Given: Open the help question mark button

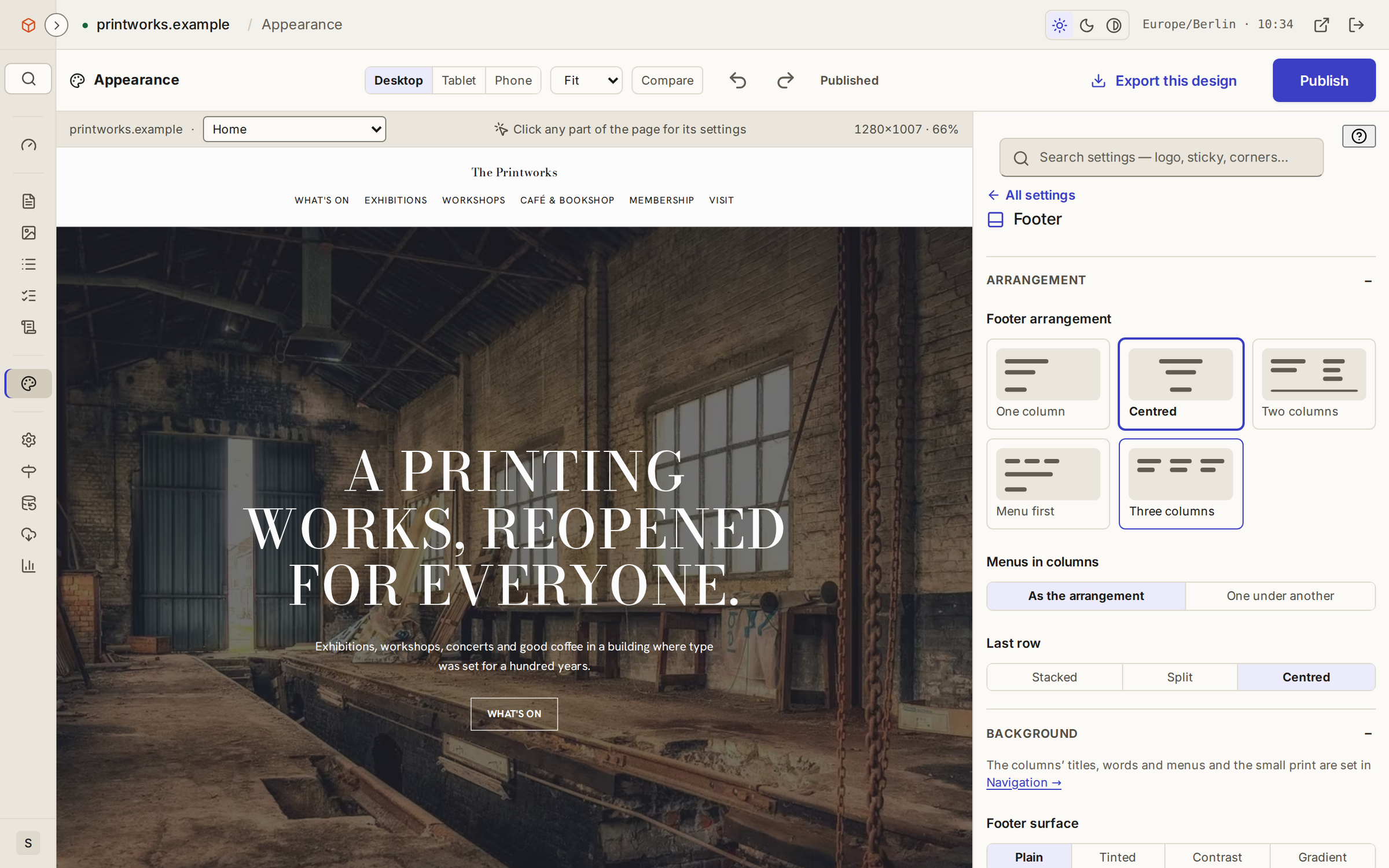Looking at the screenshot, I should point(1359,136).
